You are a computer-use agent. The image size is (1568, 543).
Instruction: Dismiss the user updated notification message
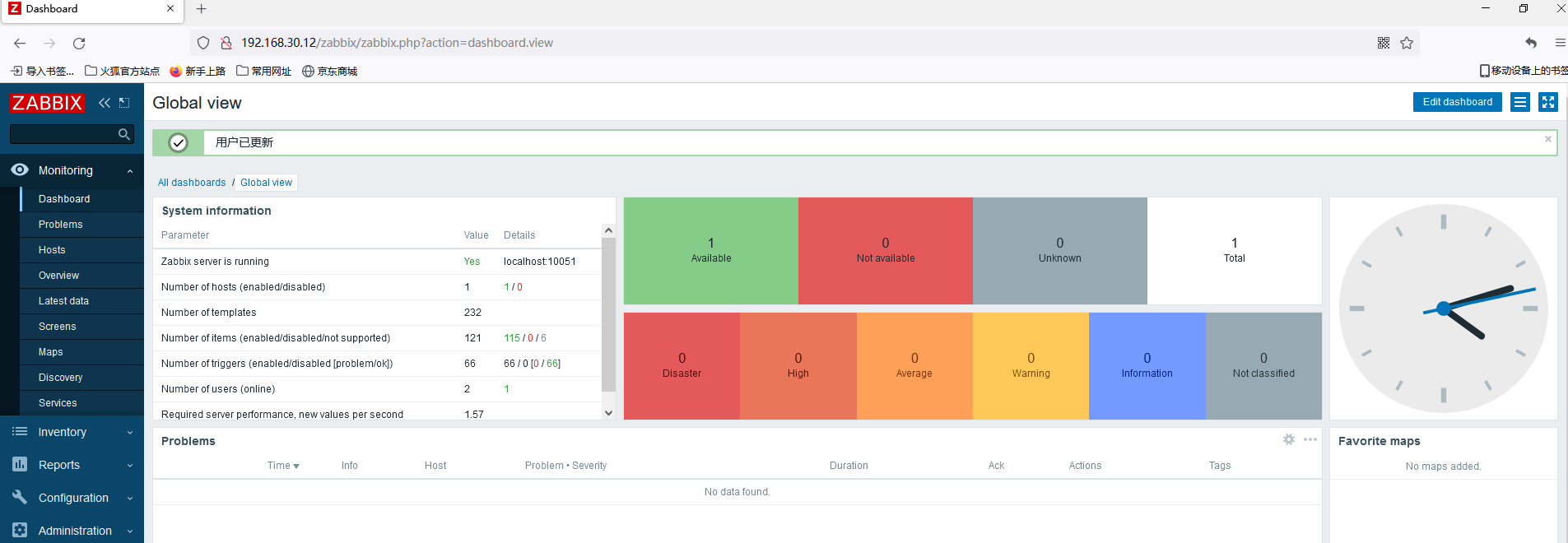pyautogui.click(x=1548, y=139)
